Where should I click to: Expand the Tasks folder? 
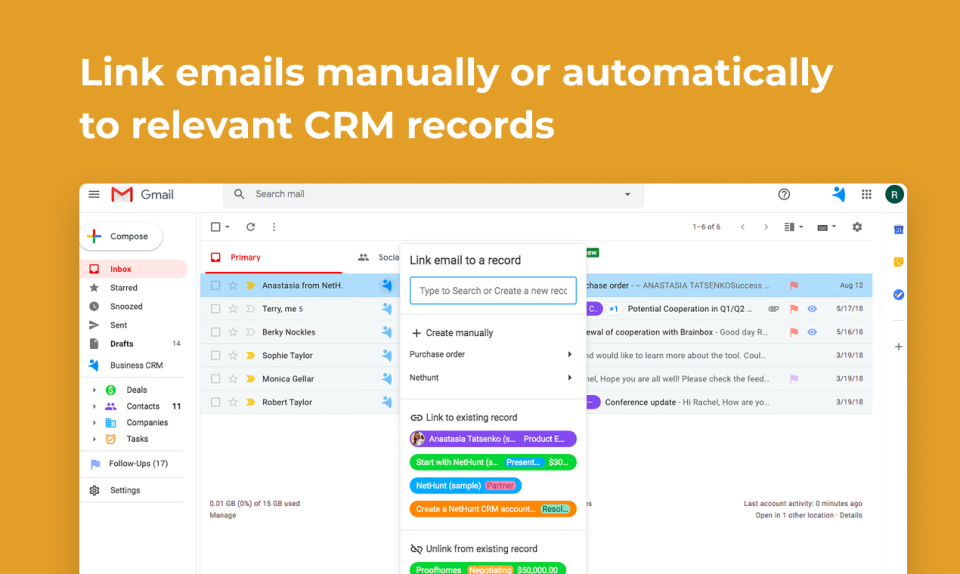pos(94,439)
